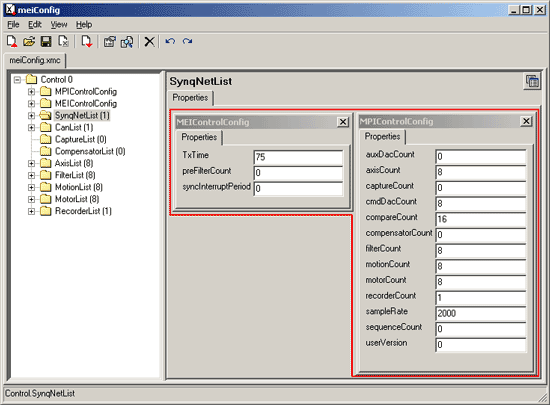
Task: Click the properties window toolbar icon
Action: (x=109, y=42)
